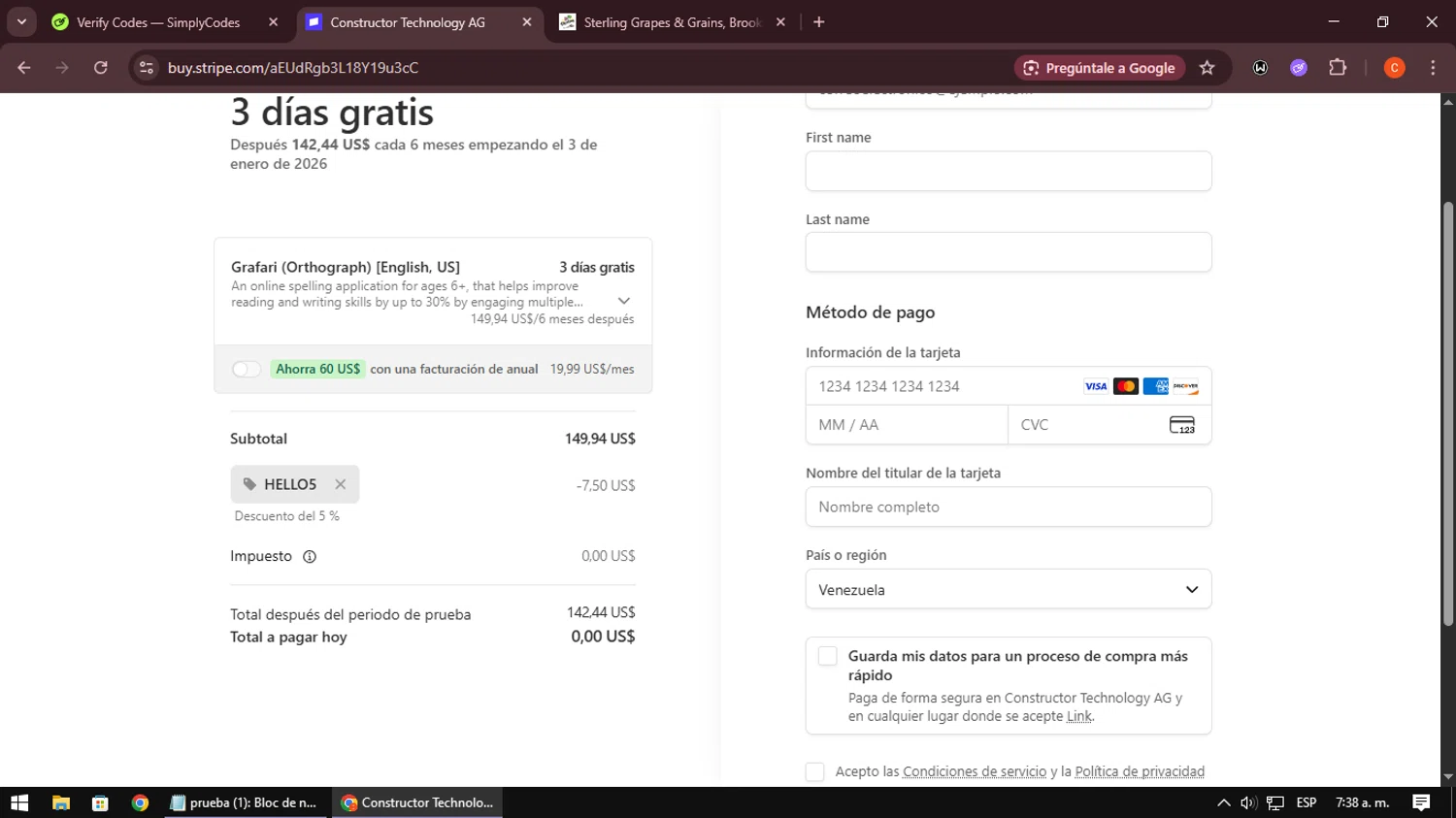Close the Sterling Grapes & Grains tab
This screenshot has height=818, width=1456.
pyautogui.click(x=780, y=22)
